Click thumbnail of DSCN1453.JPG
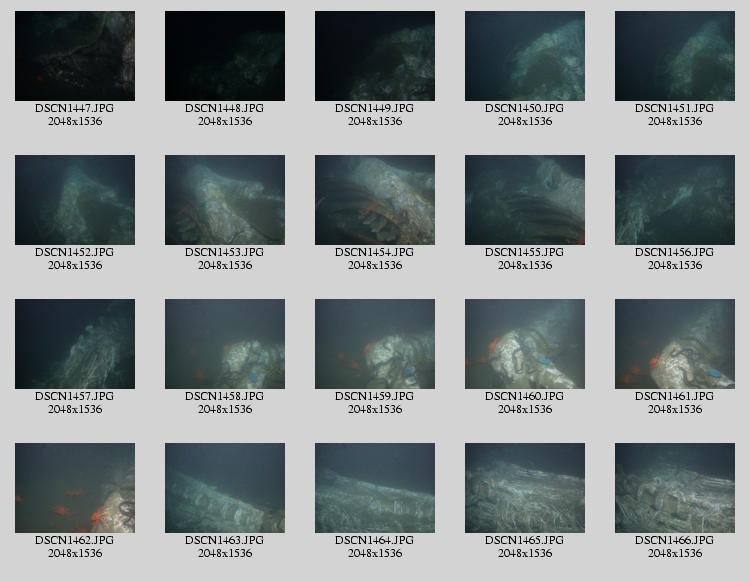 click(x=225, y=200)
